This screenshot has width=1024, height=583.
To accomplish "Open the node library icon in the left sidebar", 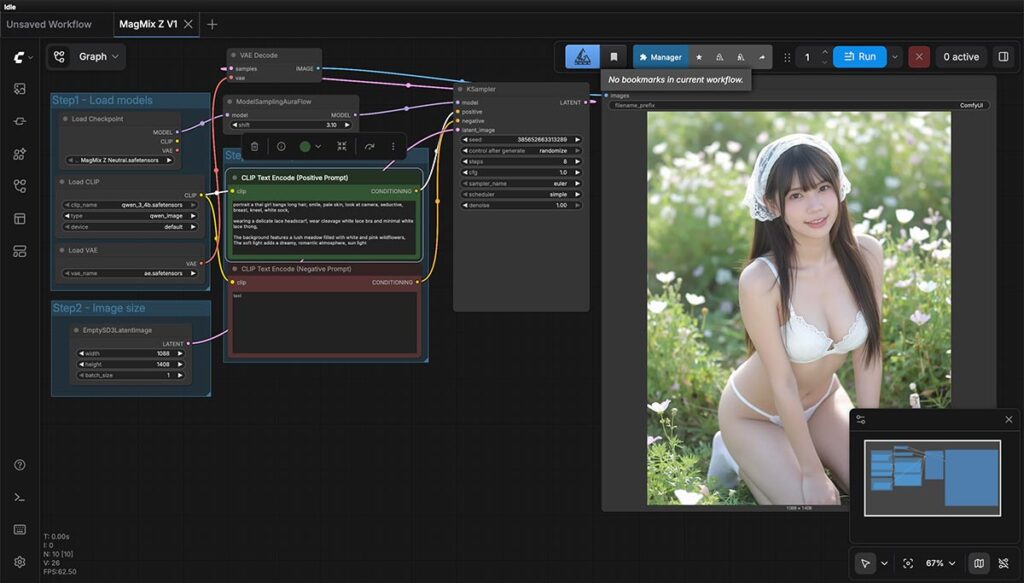I will (19, 154).
